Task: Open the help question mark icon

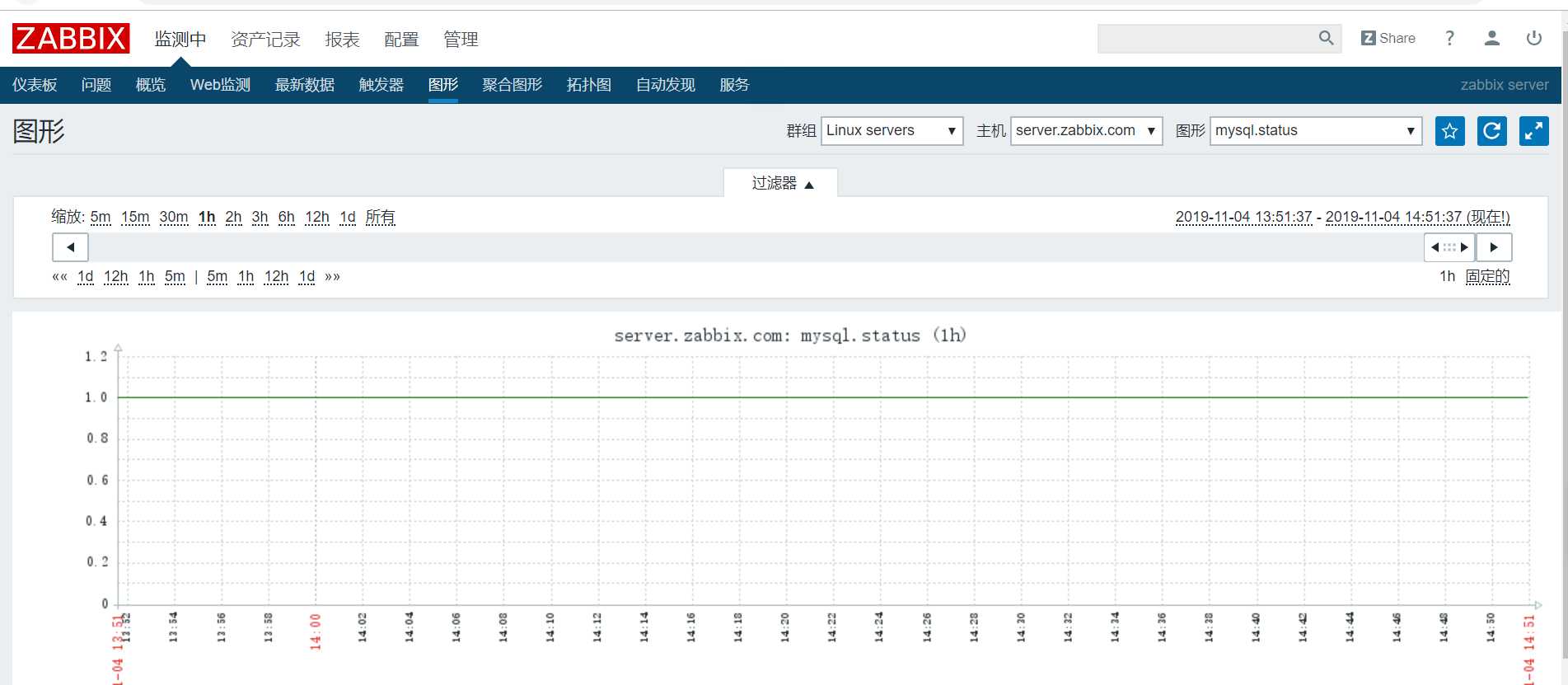Action: pos(1449,38)
